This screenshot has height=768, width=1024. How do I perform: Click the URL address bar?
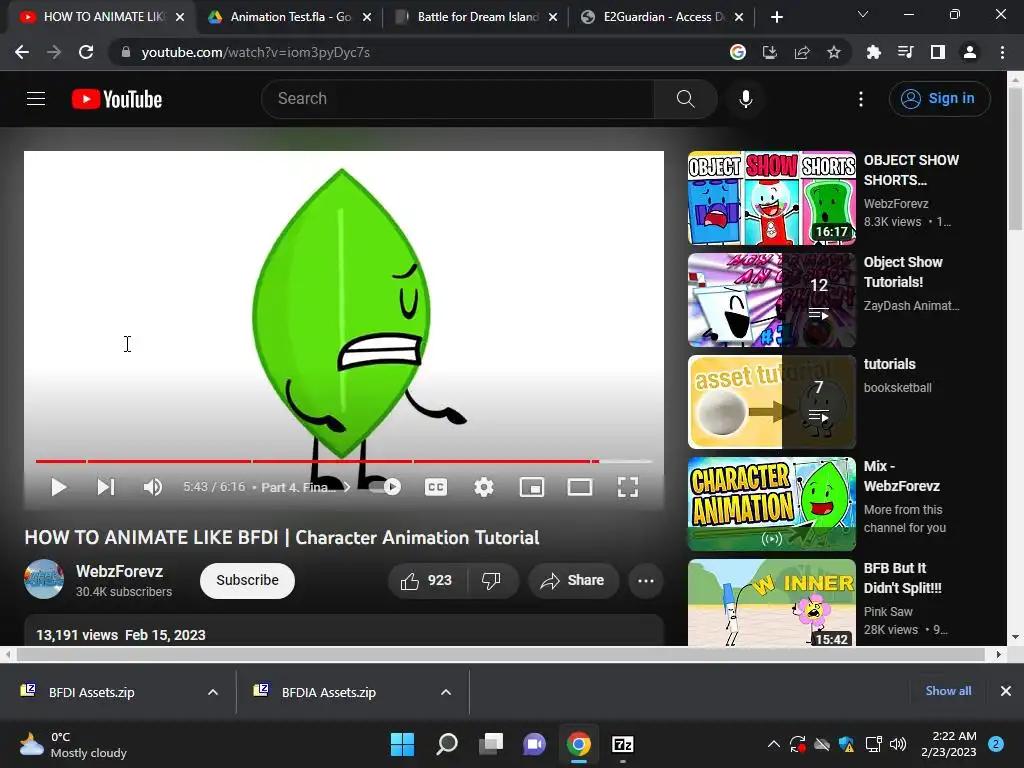[x=418, y=52]
